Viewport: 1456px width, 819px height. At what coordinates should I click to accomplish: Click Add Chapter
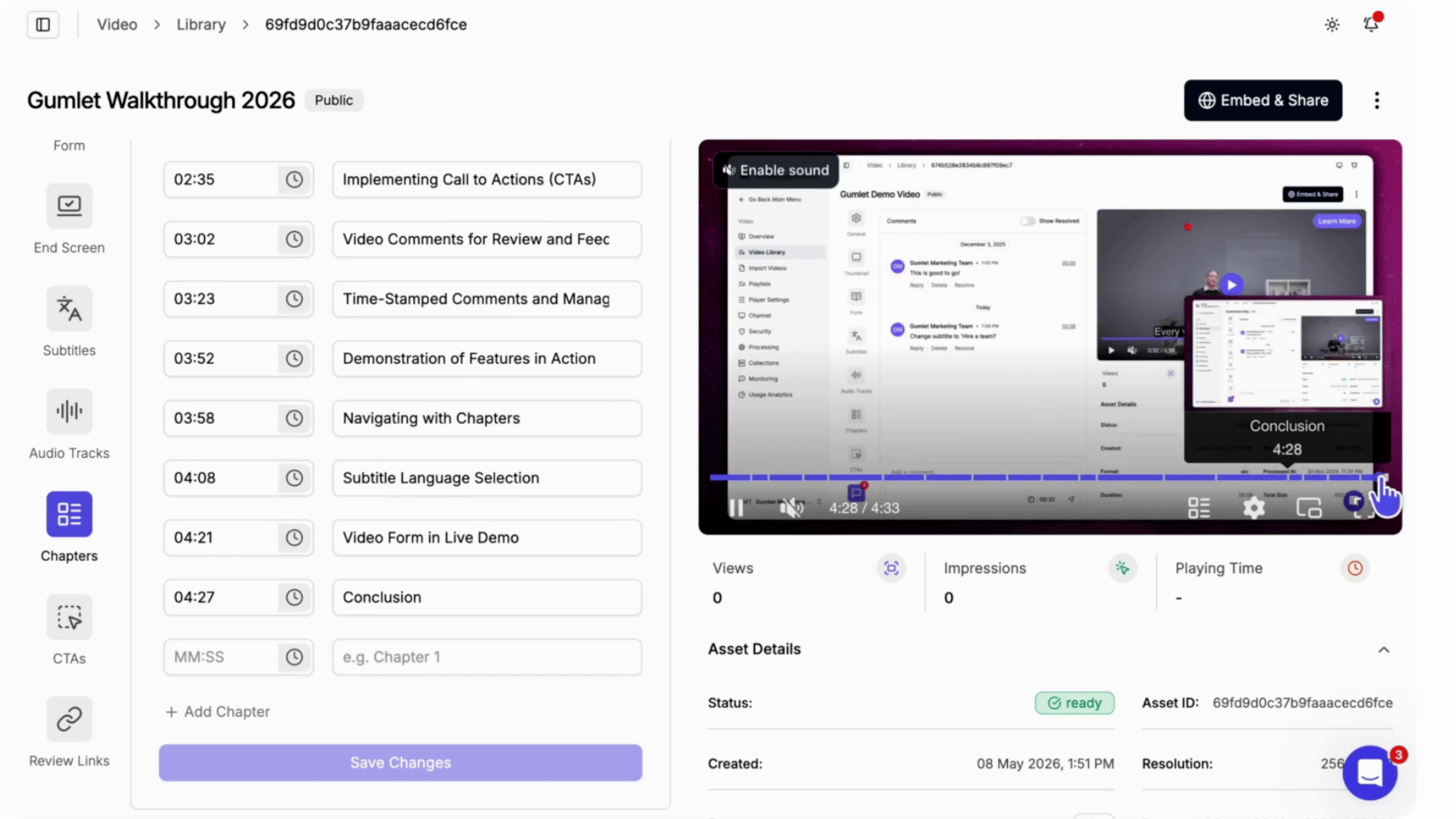218,712
